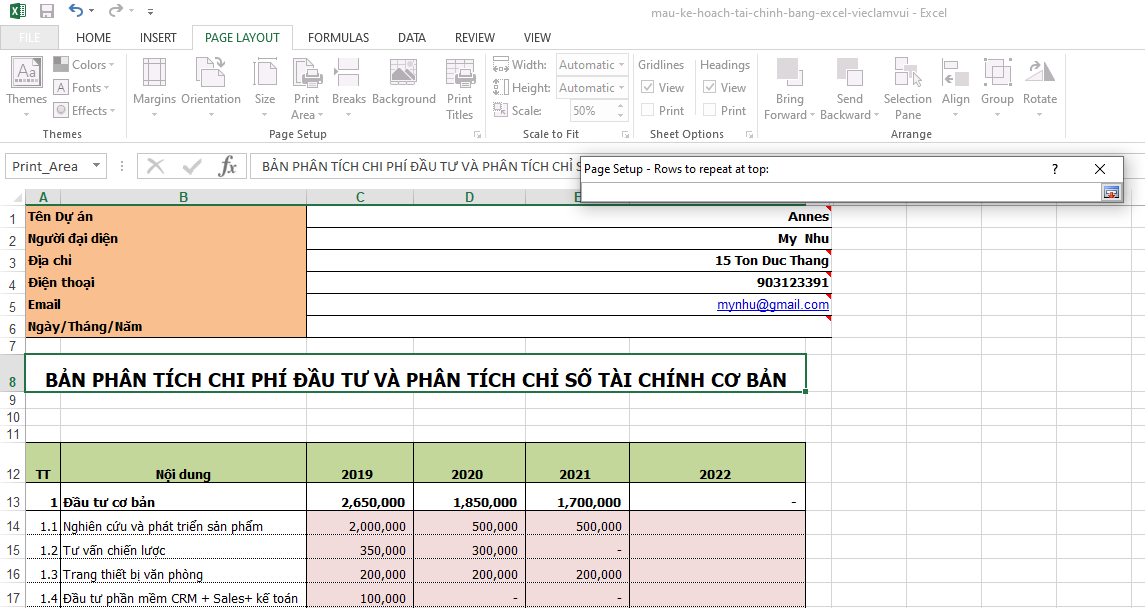1146x612 pixels.
Task: Open the Margins gallery in Page Setup
Action: tap(153, 88)
